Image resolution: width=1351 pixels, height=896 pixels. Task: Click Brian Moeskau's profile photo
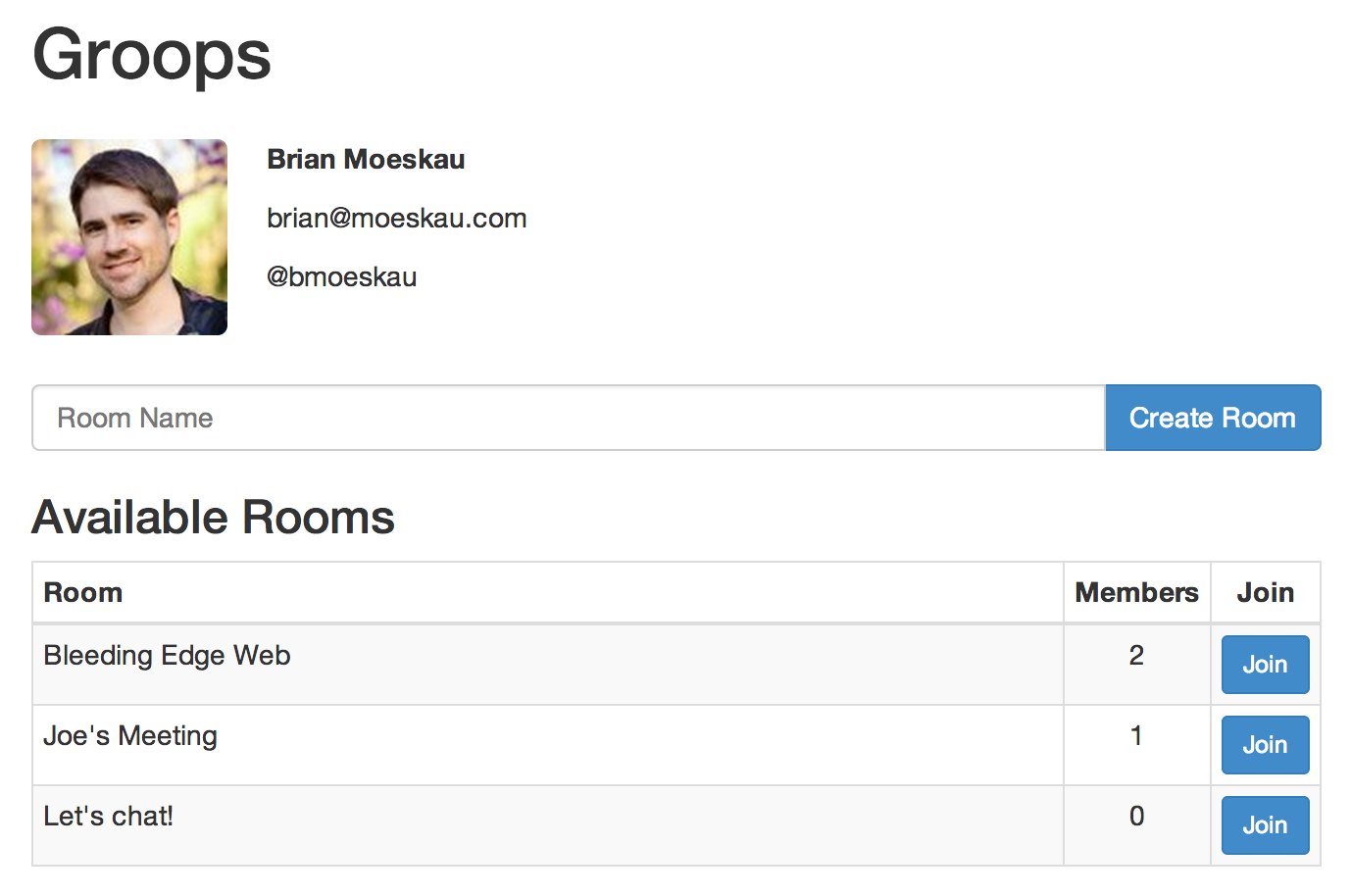[x=129, y=237]
